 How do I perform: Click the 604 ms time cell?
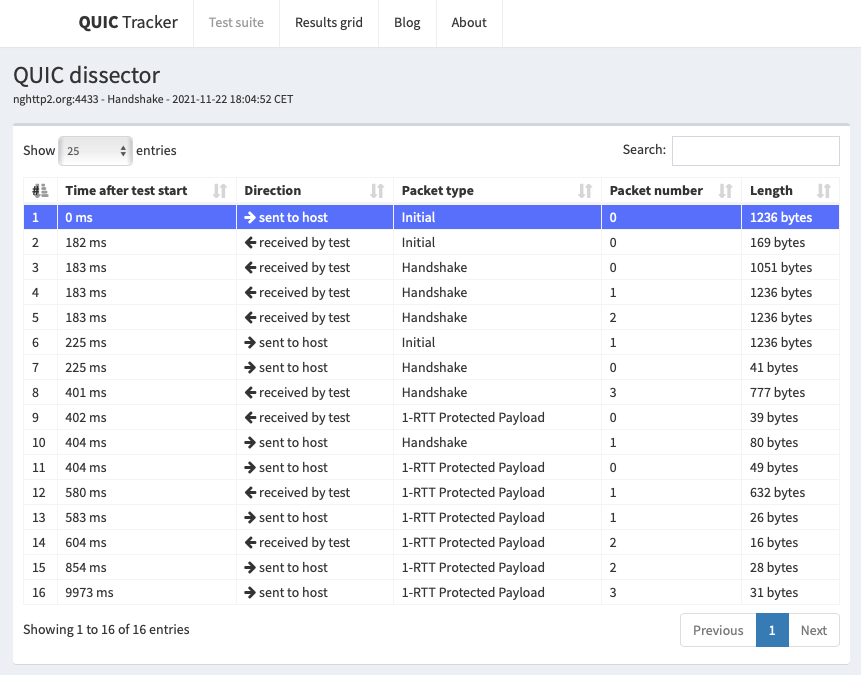(x=147, y=543)
